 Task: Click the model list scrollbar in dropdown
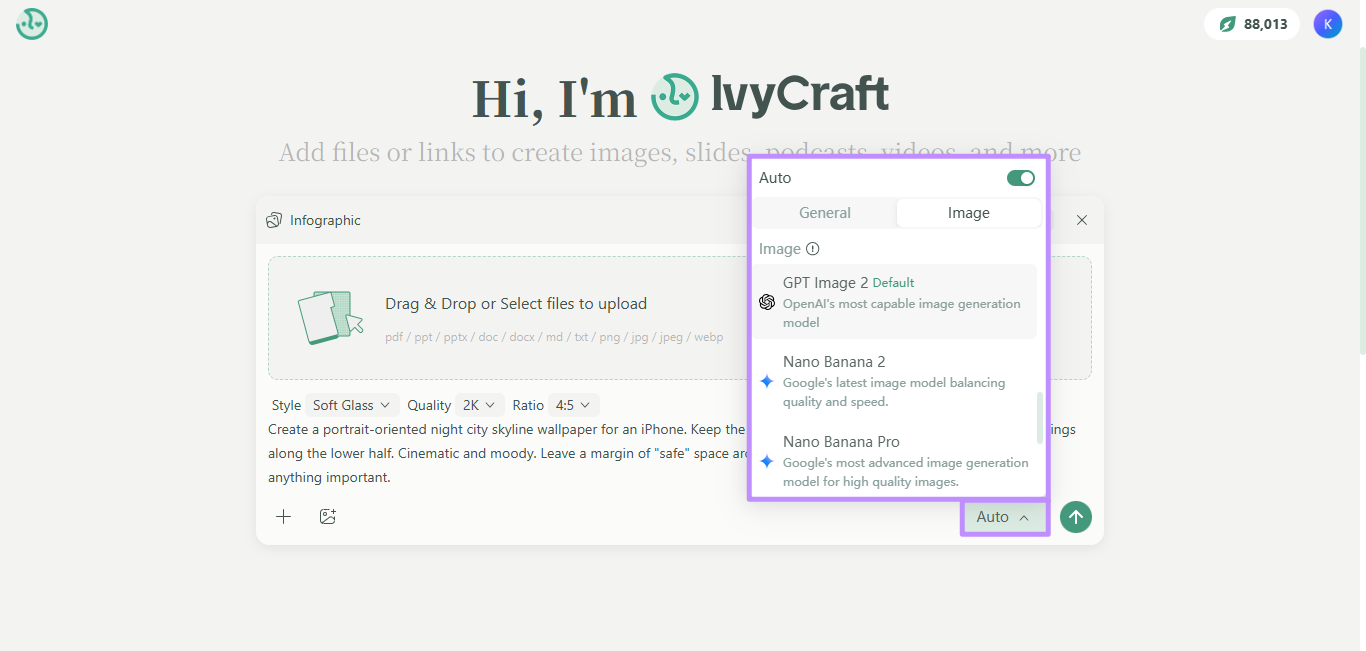[x=1040, y=418]
